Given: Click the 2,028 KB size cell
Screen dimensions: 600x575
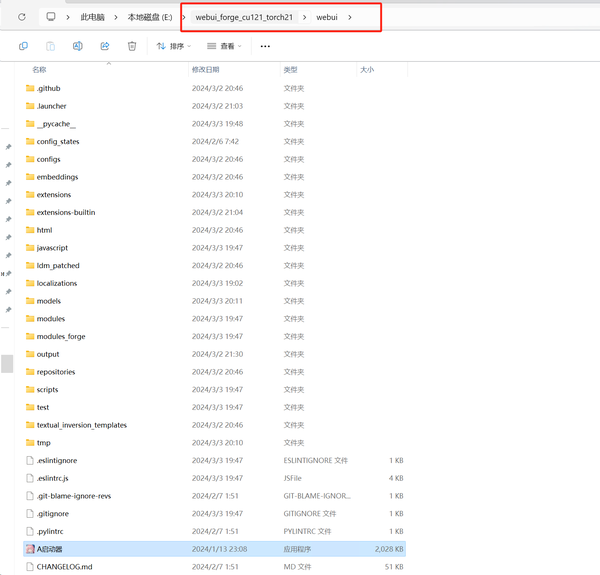Looking at the screenshot, I should pyautogui.click(x=389, y=549).
